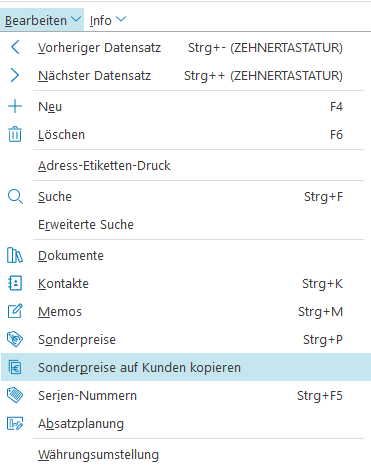Click the Serien-Nummern barcode tag icon
The image size is (371, 467).
15,395
